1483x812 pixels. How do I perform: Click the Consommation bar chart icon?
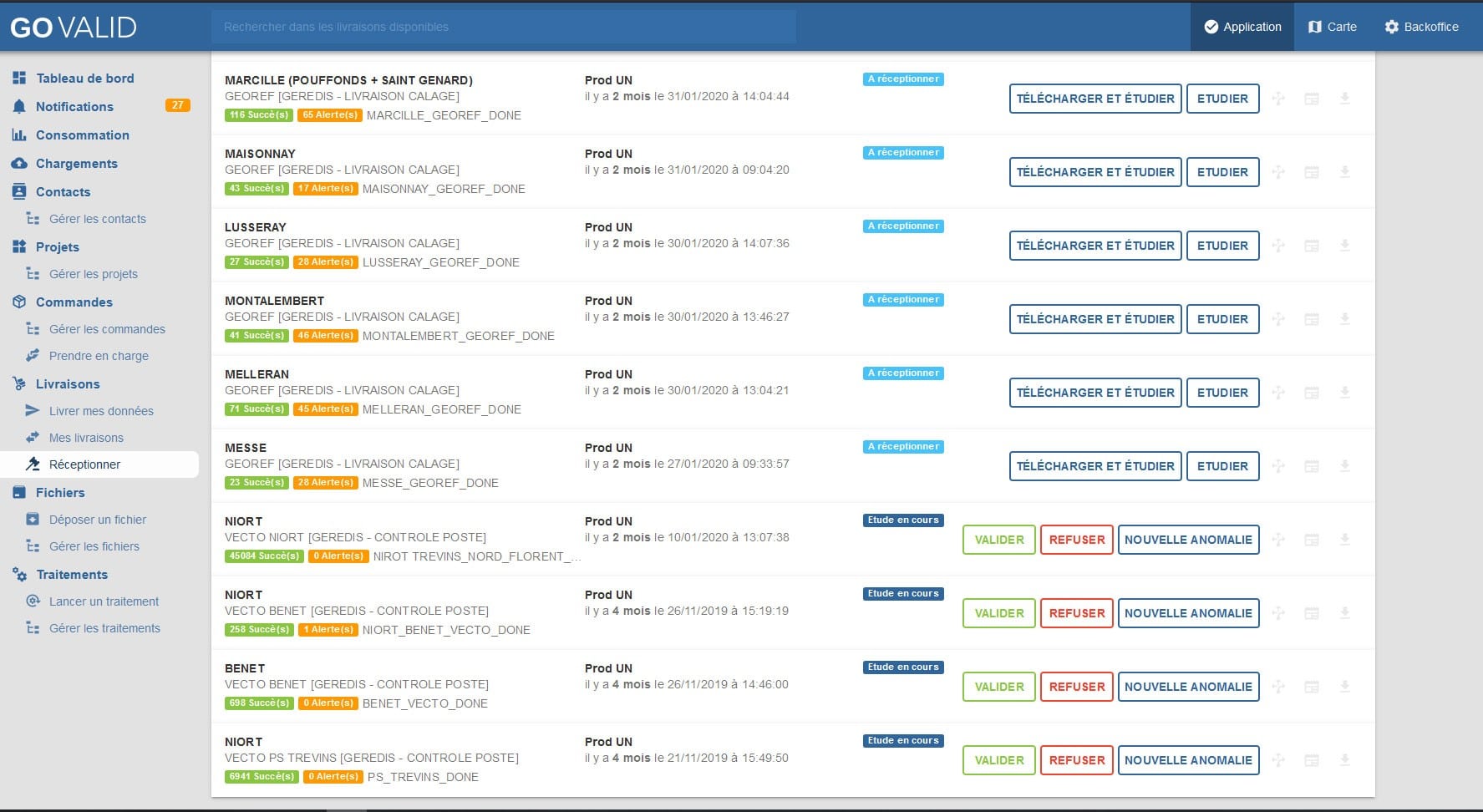tap(19, 135)
